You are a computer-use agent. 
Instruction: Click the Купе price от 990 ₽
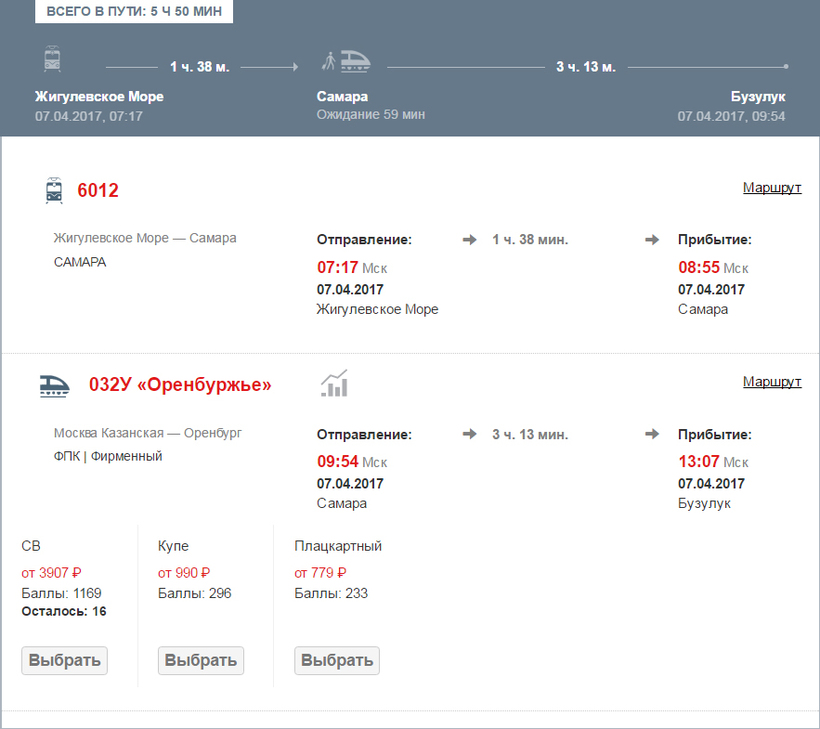(x=184, y=573)
